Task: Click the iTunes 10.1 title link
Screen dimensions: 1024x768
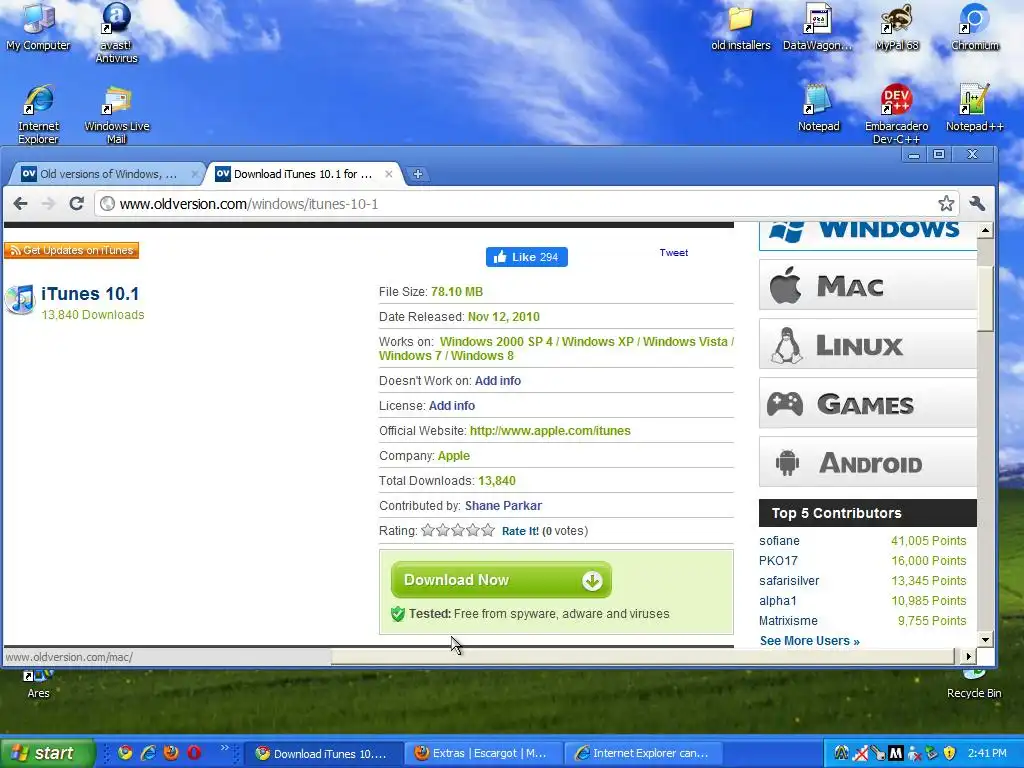Action: click(90, 294)
